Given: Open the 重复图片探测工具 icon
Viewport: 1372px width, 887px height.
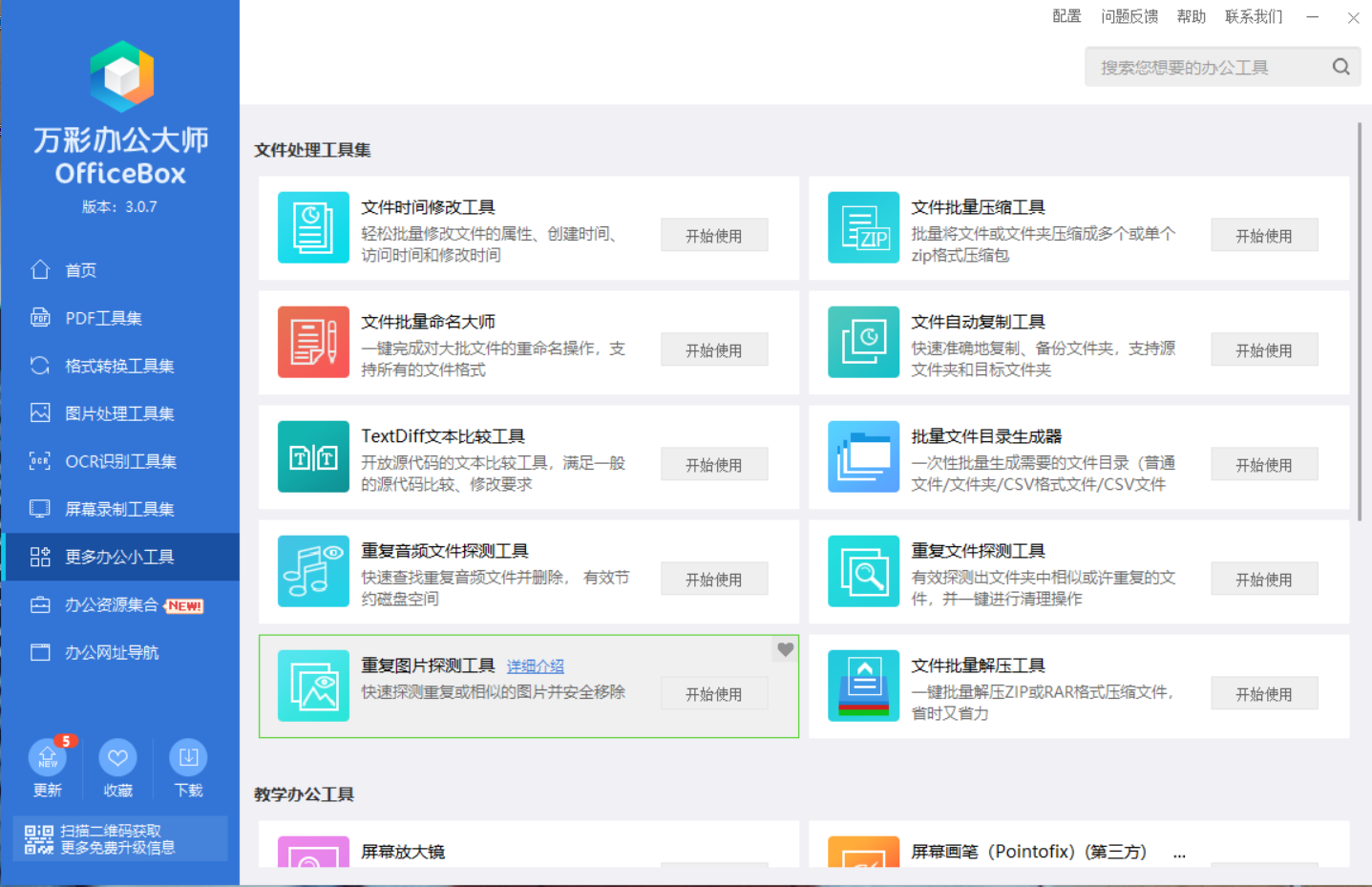Looking at the screenshot, I should coord(313,686).
